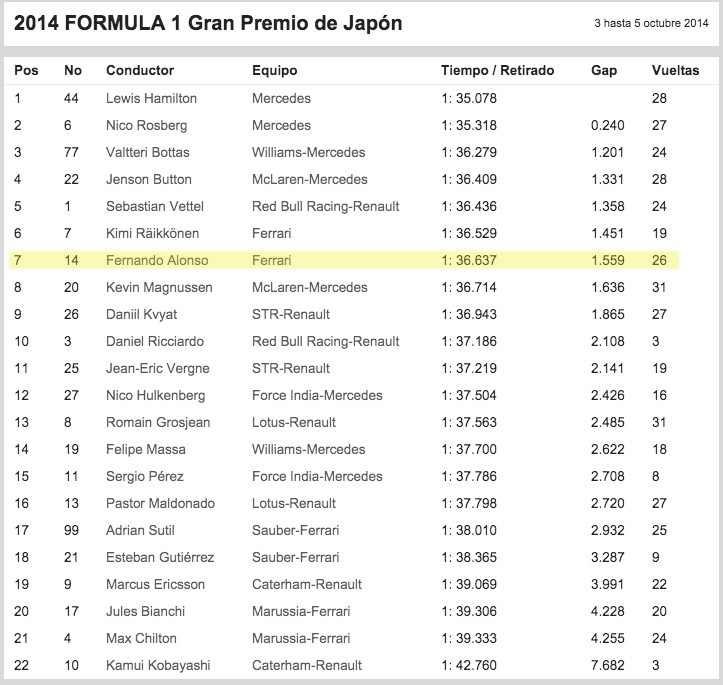The width and height of the screenshot is (723, 685).
Task: Select Kamui Kobayashi in last place
Action: tap(155, 665)
